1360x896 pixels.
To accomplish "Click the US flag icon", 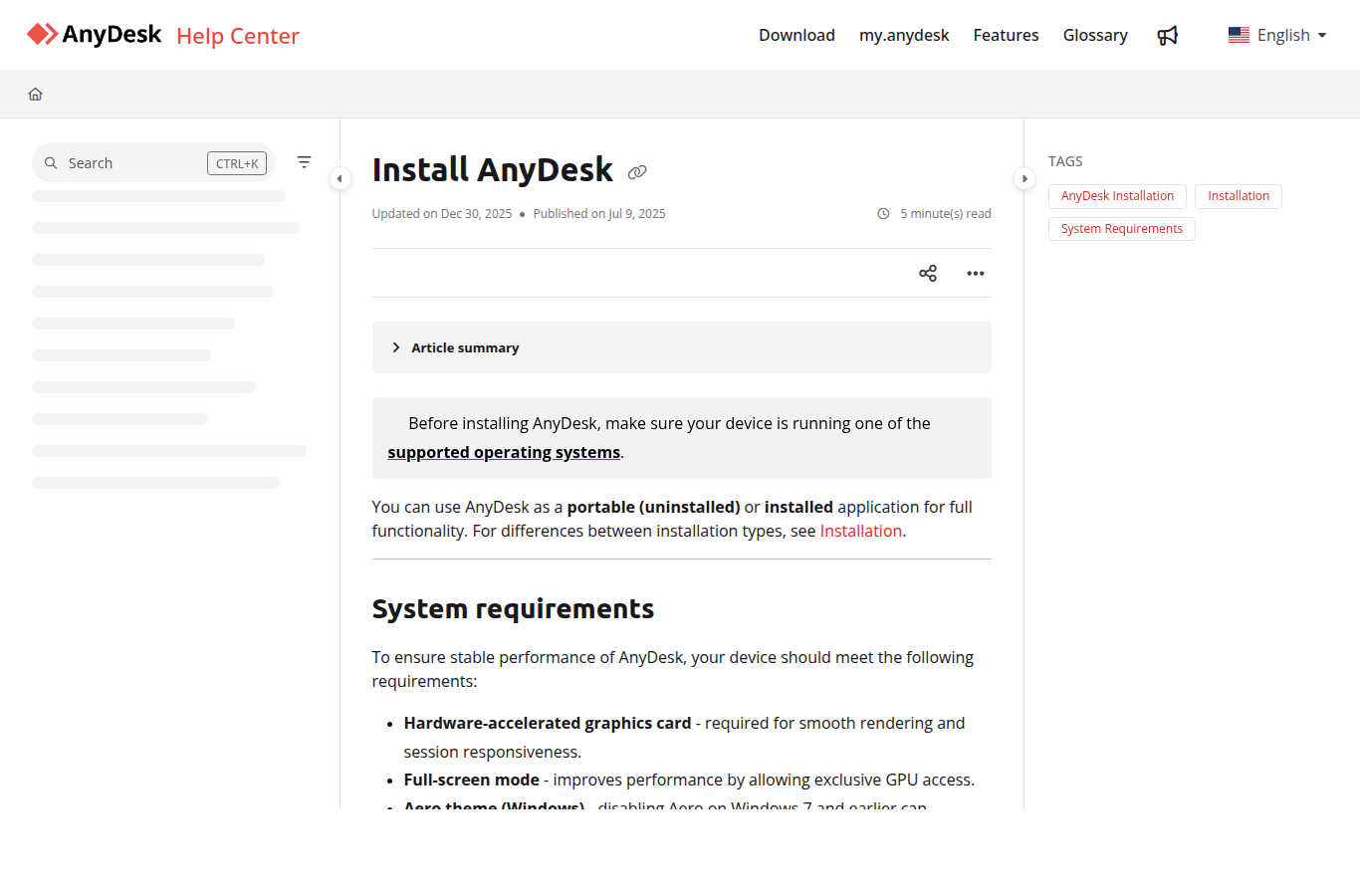I will click(x=1239, y=35).
